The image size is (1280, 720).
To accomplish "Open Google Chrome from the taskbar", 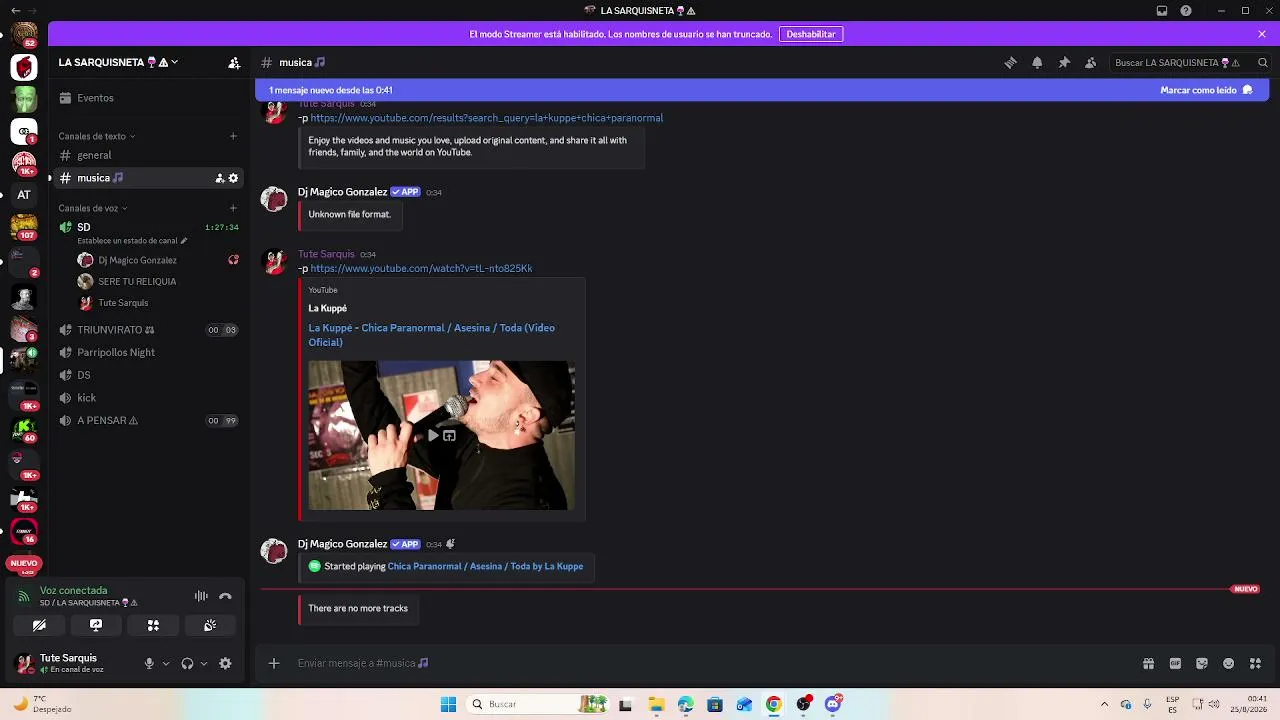I will click(774, 704).
